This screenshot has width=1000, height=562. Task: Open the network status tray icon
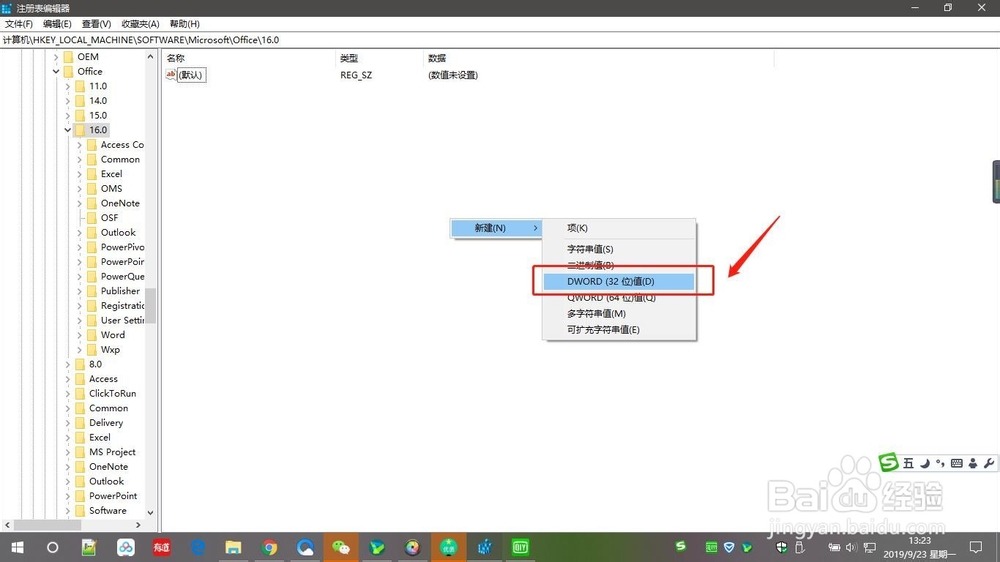click(x=869, y=547)
